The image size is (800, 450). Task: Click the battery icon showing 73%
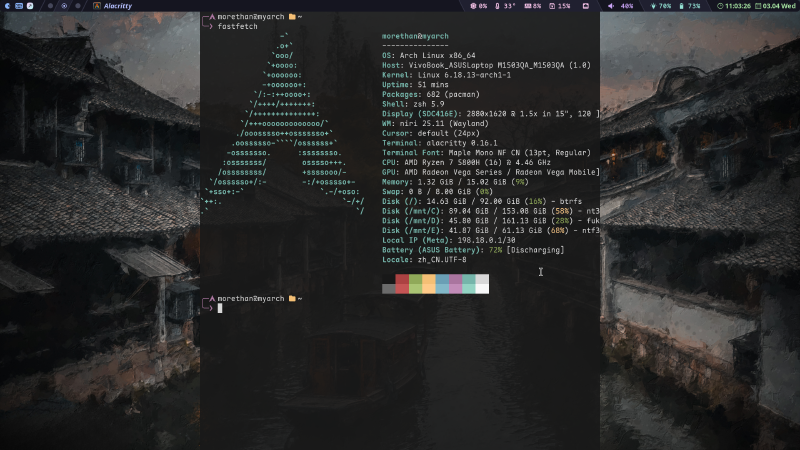point(681,6)
